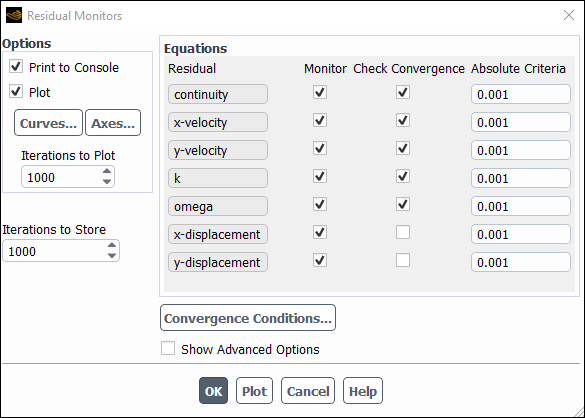Click the Plot button at bottom
Image resolution: width=585 pixels, height=418 pixels.
254,391
